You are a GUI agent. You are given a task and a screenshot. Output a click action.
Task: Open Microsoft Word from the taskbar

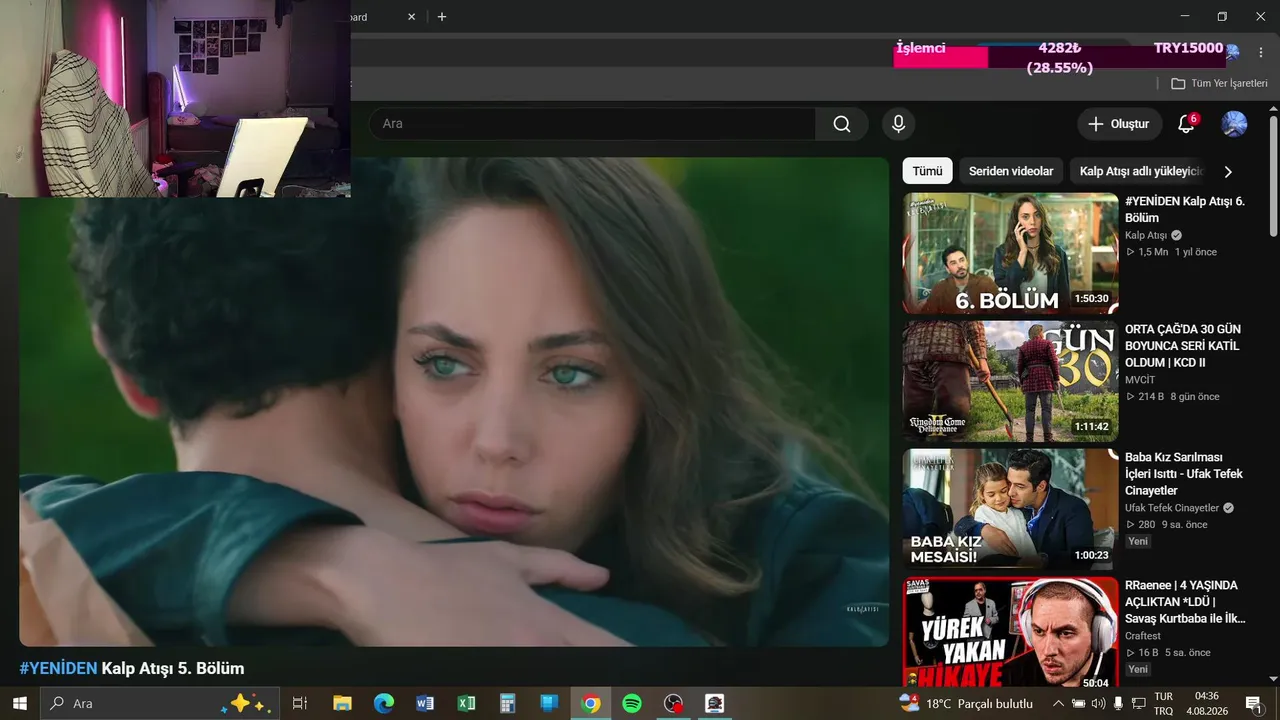[425, 703]
